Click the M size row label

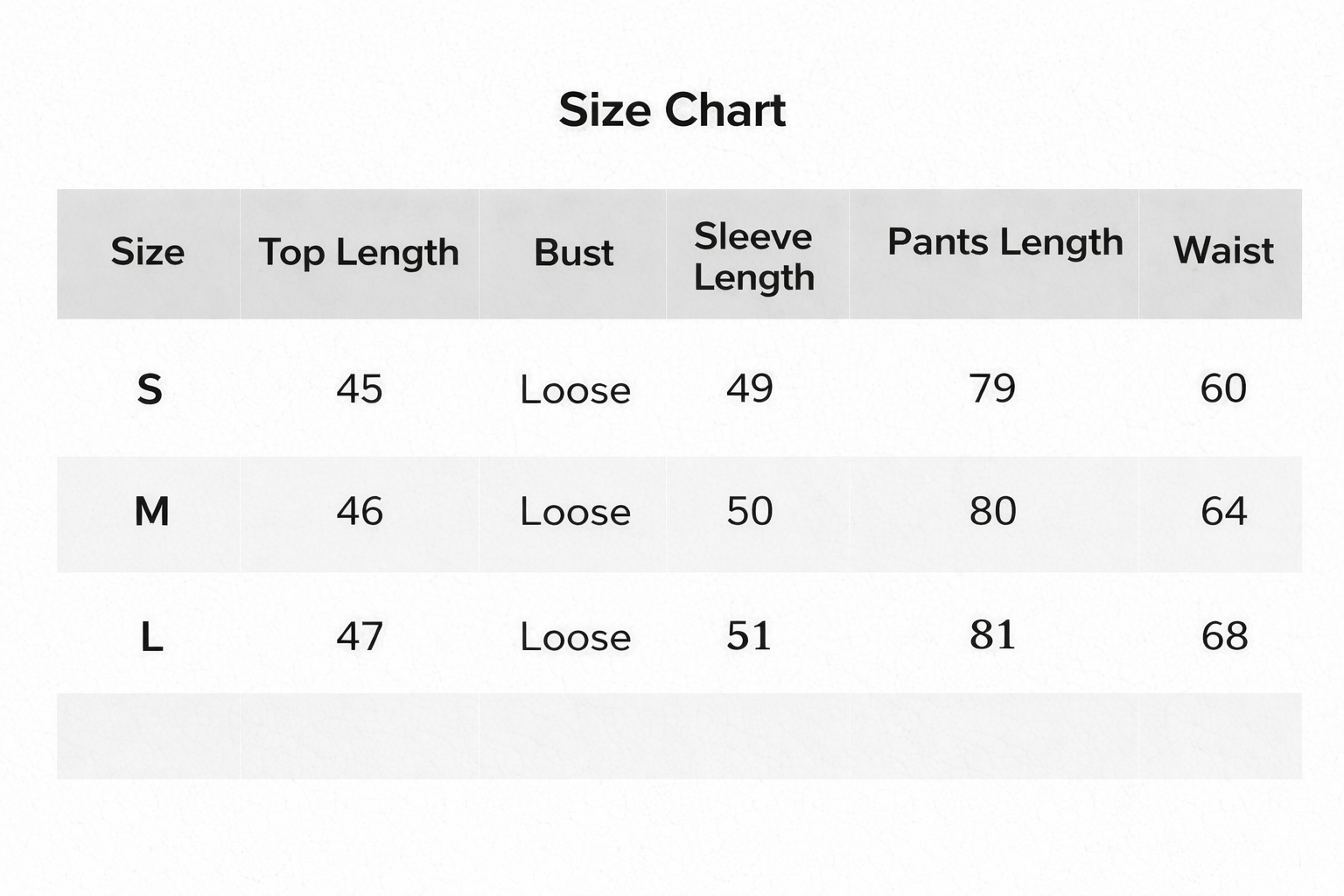[x=151, y=511]
